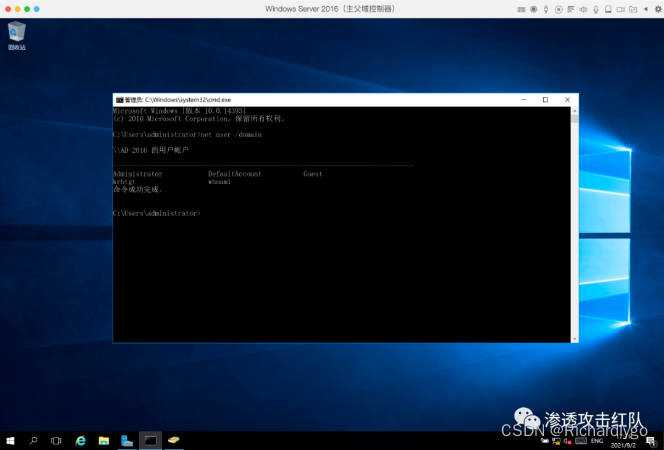Click the cmd scrollbar thumb
Image resolution: width=664 pixels, height=450 pixels.
[575, 119]
